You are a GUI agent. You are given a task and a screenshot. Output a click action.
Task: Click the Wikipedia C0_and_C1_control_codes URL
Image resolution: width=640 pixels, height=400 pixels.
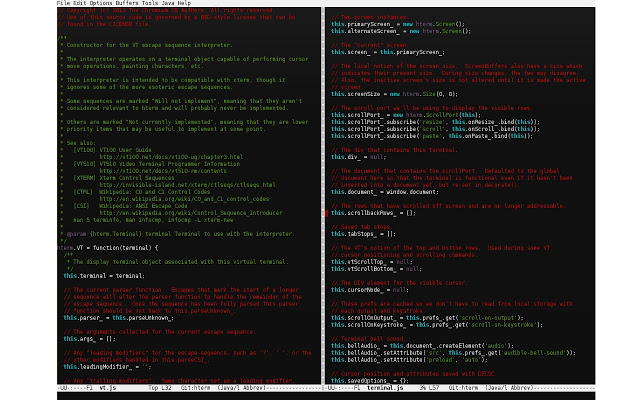(x=184, y=199)
